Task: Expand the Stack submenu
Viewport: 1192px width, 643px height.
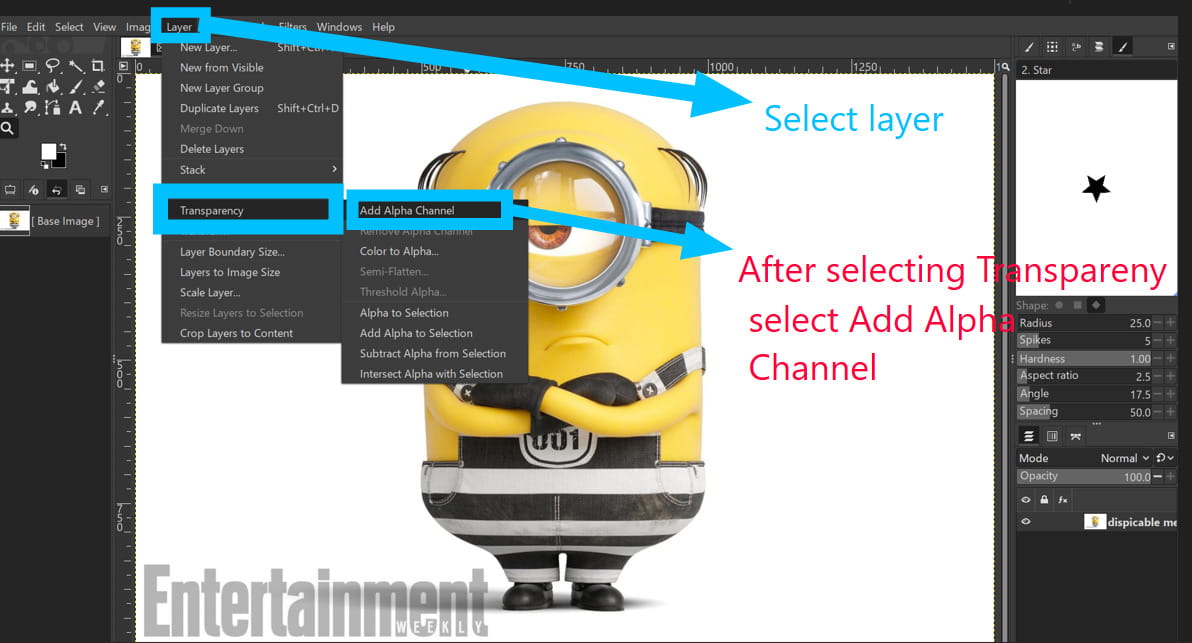Action: click(252, 169)
